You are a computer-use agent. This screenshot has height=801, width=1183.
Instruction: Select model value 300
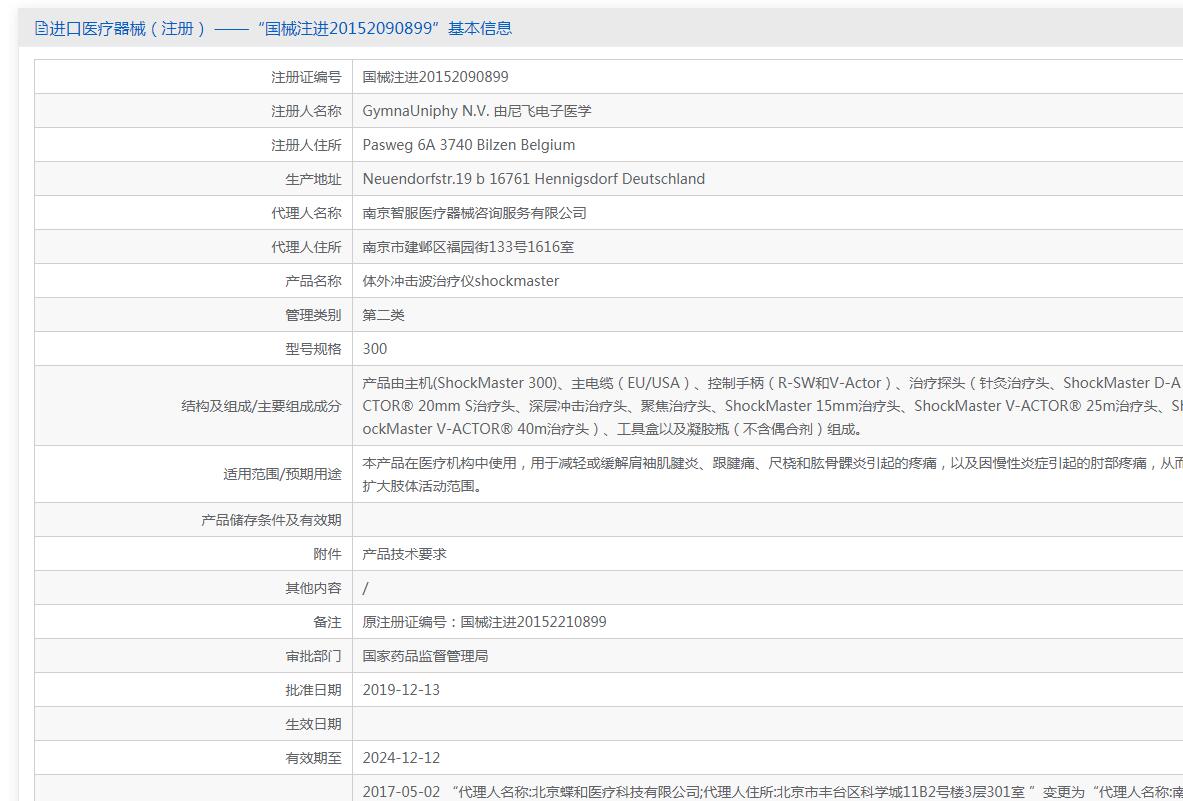[375, 348]
